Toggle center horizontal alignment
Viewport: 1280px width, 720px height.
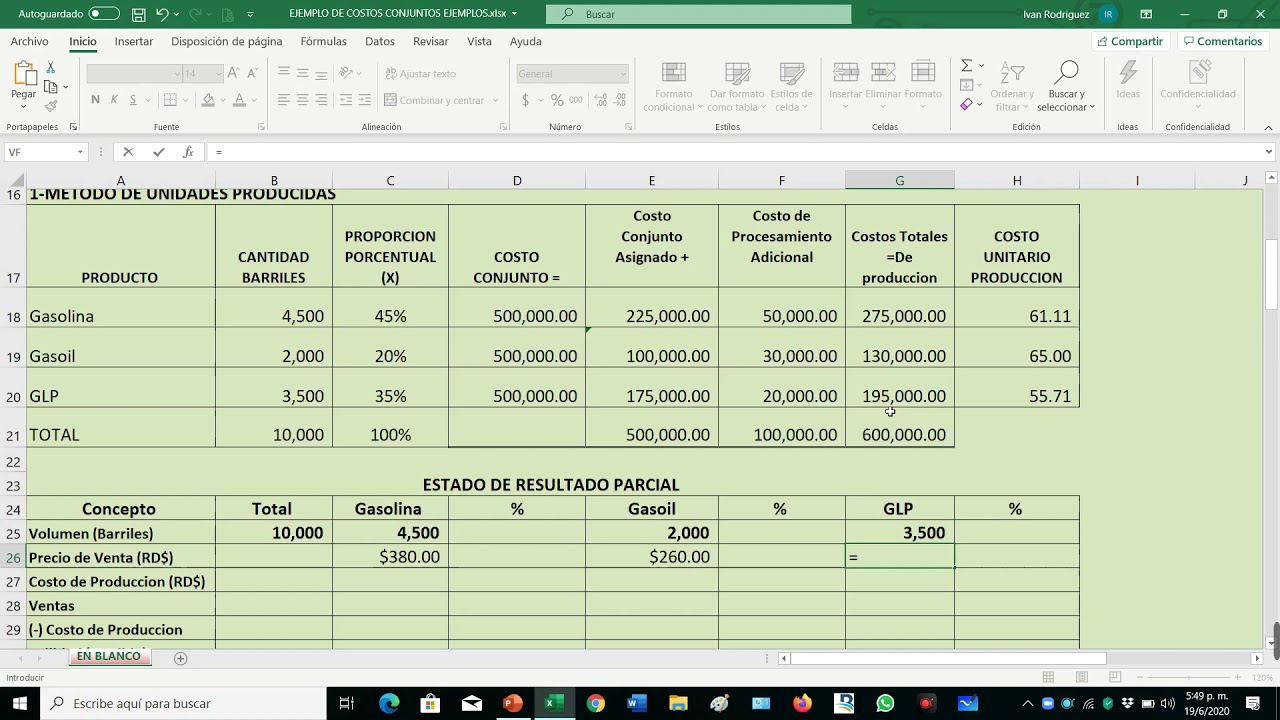303,100
